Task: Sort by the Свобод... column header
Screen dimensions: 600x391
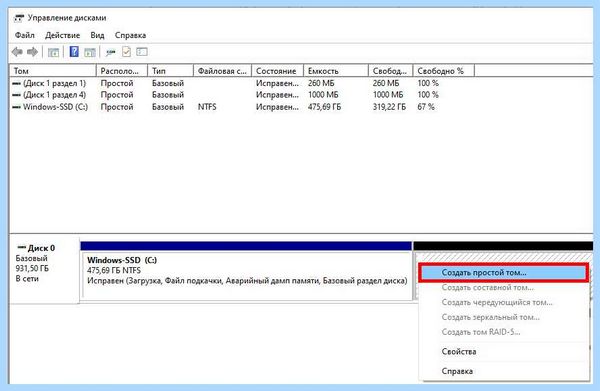Action: [391, 71]
